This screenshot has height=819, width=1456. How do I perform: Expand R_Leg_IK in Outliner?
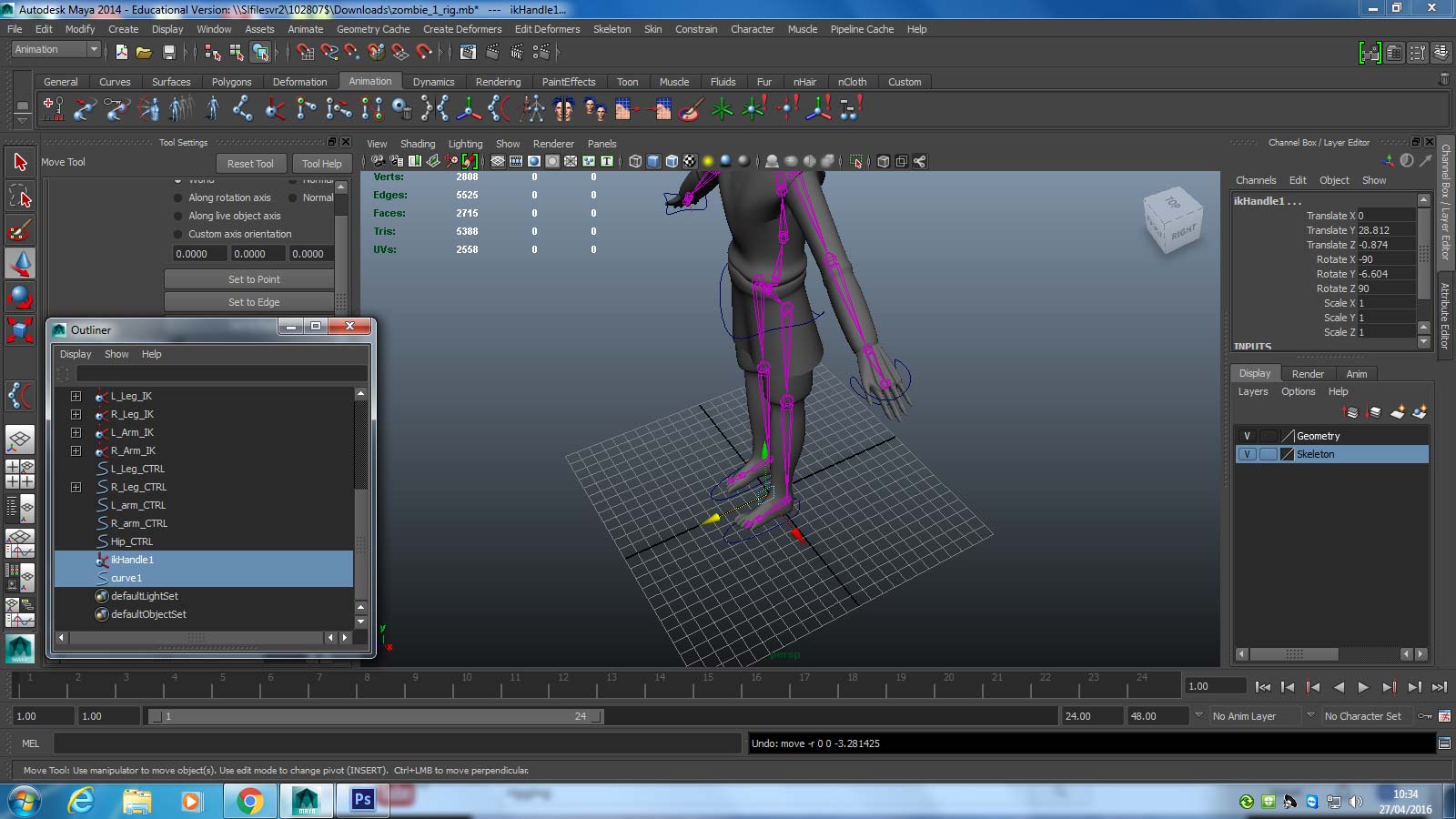pos(76,414)
